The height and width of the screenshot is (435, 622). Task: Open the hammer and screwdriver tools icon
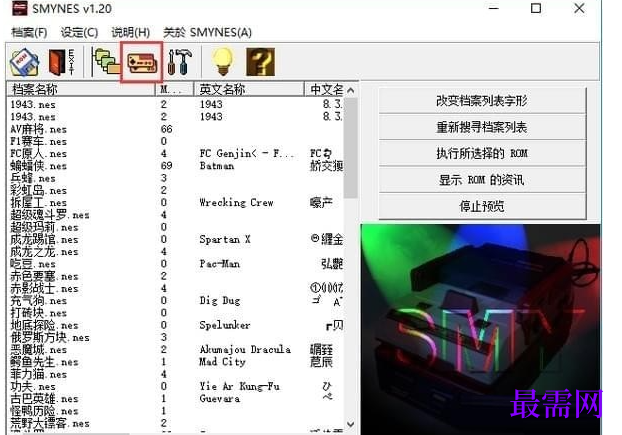(179, 62)
